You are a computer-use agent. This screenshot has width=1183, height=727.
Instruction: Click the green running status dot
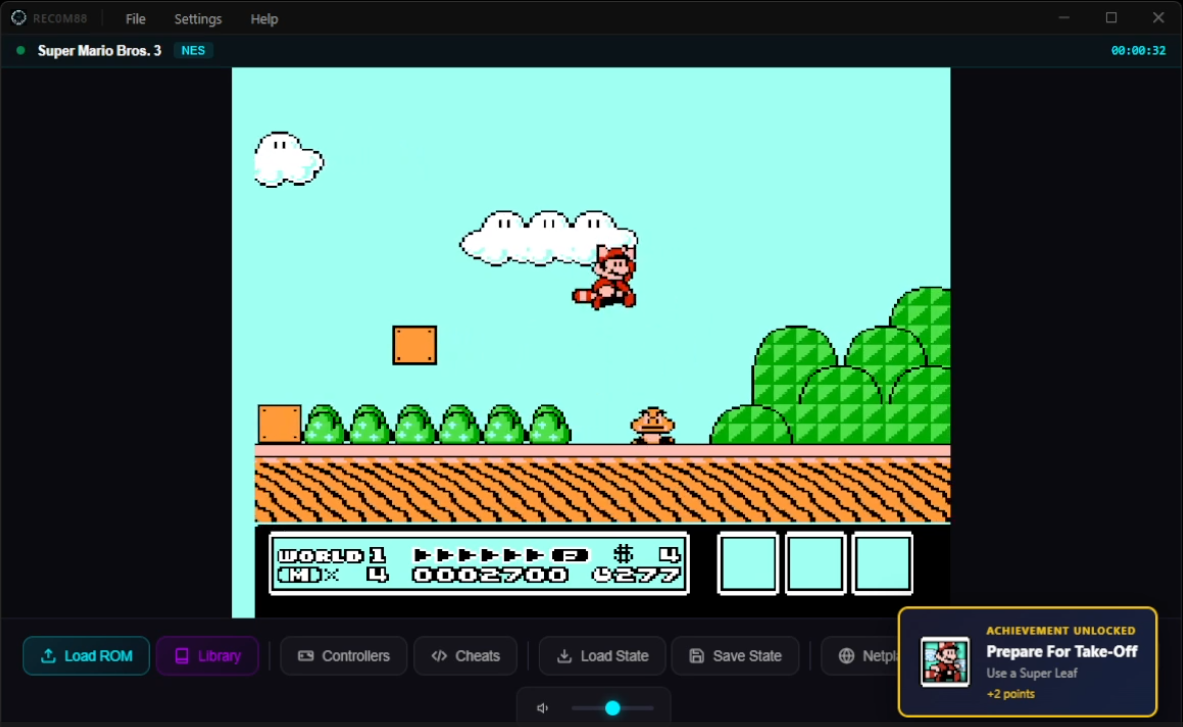coord(21,51)
